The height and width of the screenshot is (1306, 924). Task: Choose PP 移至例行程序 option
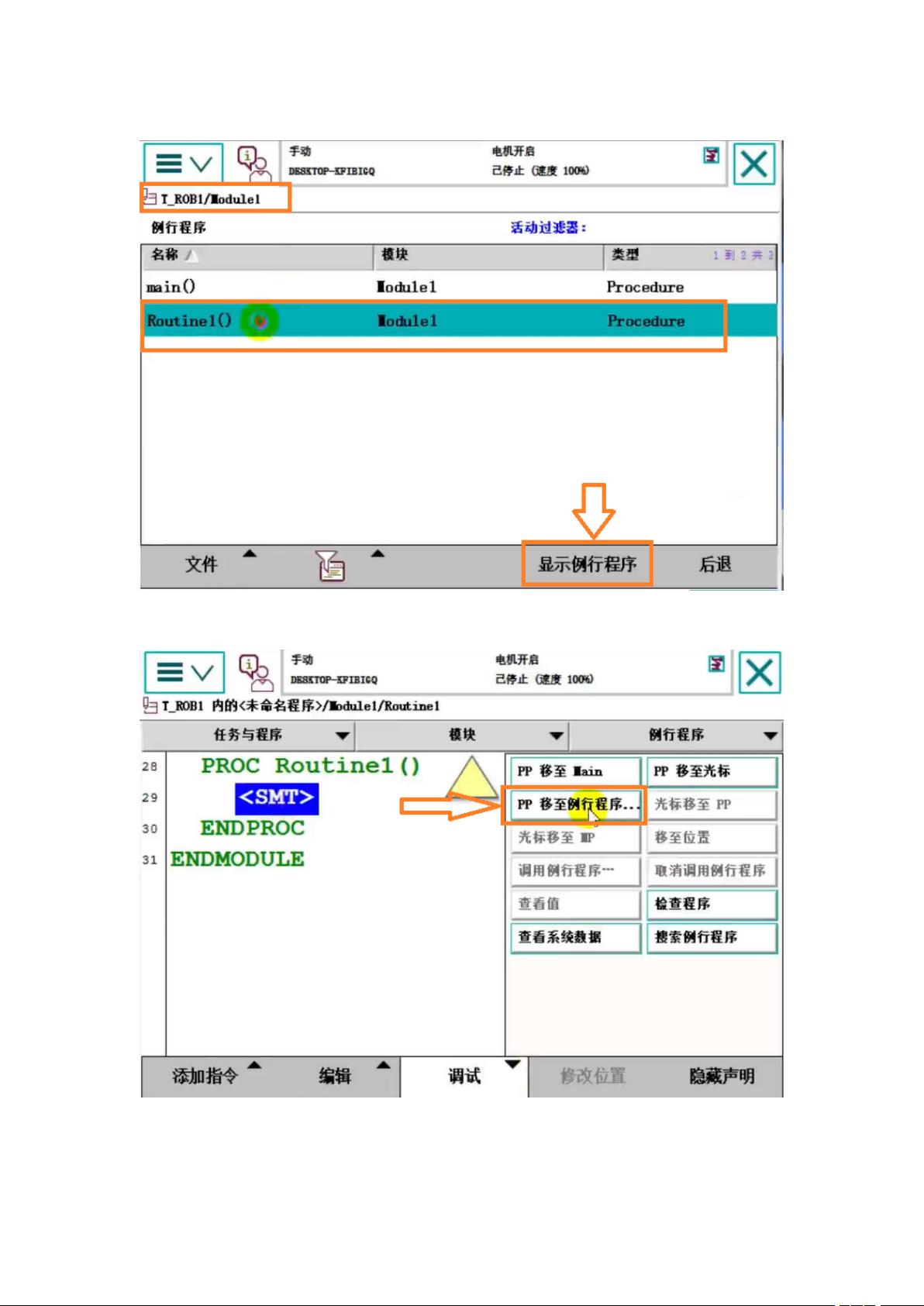coord(575,805)
